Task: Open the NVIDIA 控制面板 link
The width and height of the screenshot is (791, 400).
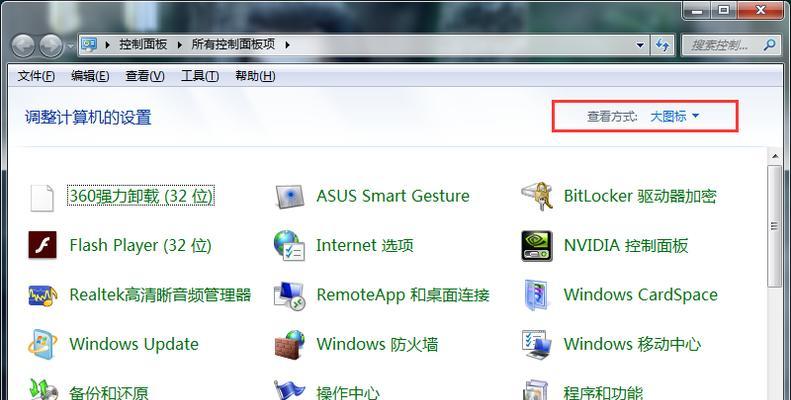Action: (x=626, y=245)
